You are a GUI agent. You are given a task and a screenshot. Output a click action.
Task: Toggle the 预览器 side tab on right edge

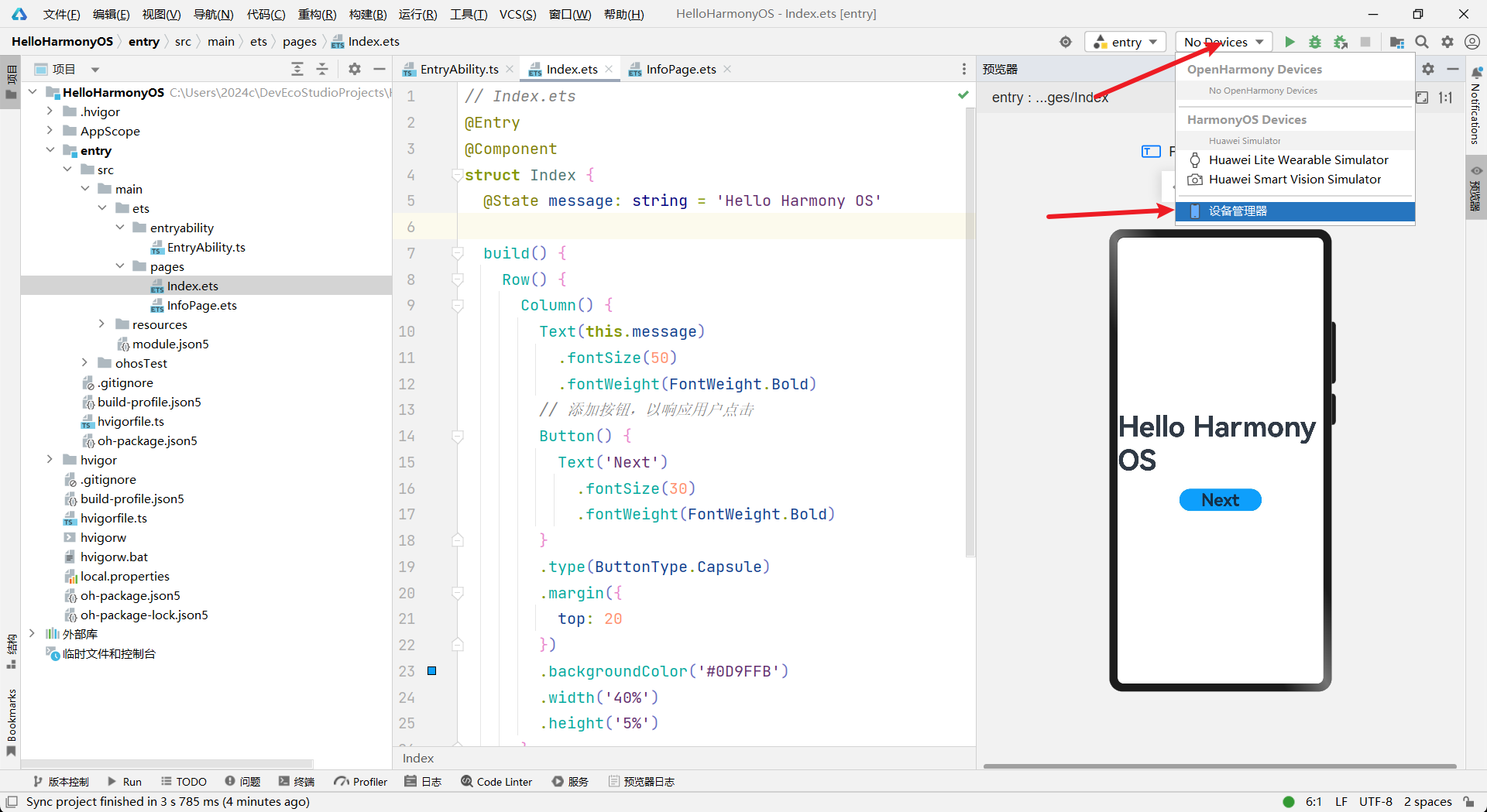tap(1475, 187)
